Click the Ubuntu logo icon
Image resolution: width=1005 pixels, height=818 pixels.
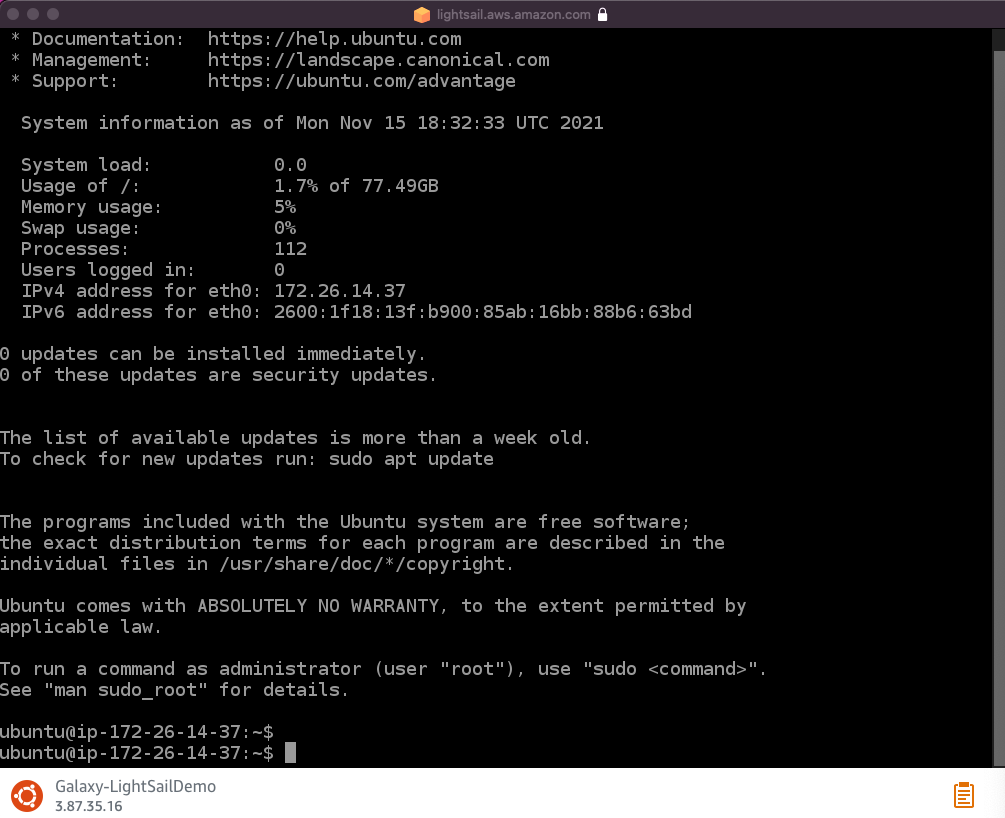tap(27, 796)
